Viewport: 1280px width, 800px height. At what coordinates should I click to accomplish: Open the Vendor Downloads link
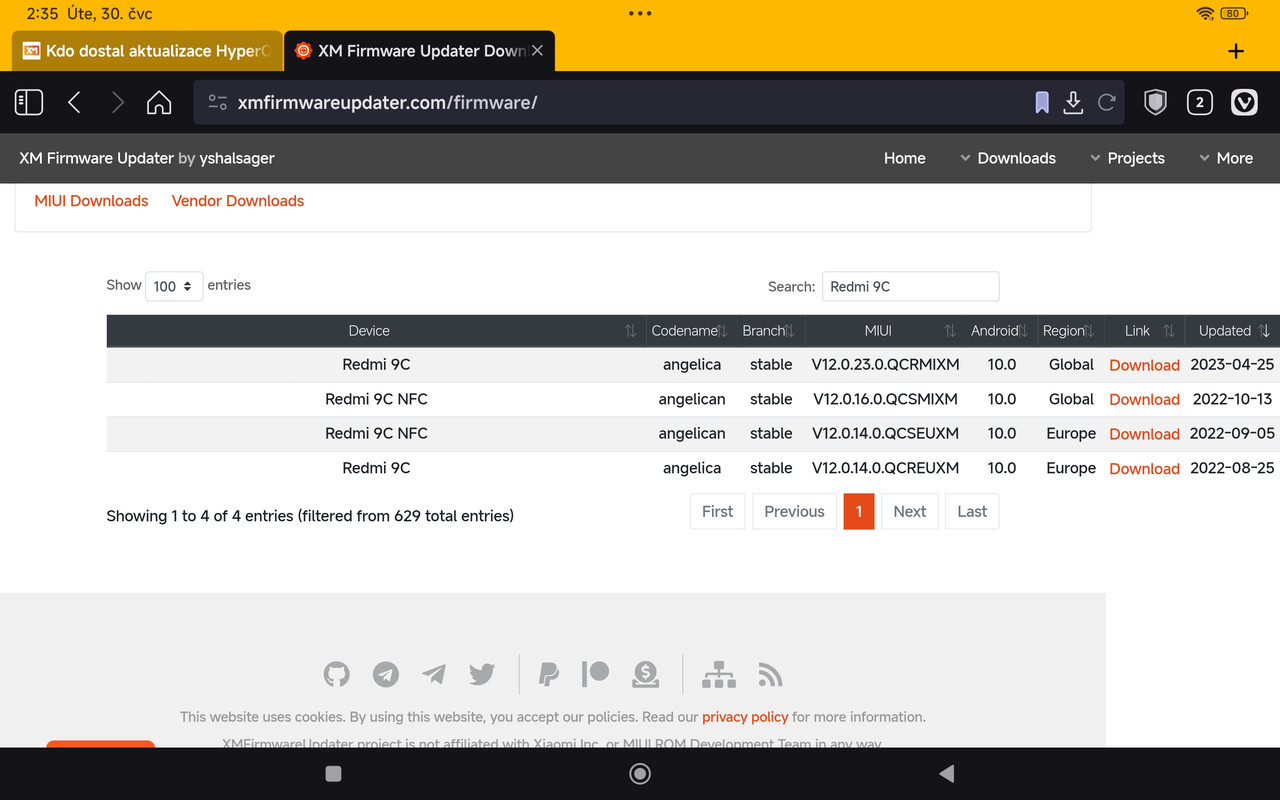tap(238, 201)
